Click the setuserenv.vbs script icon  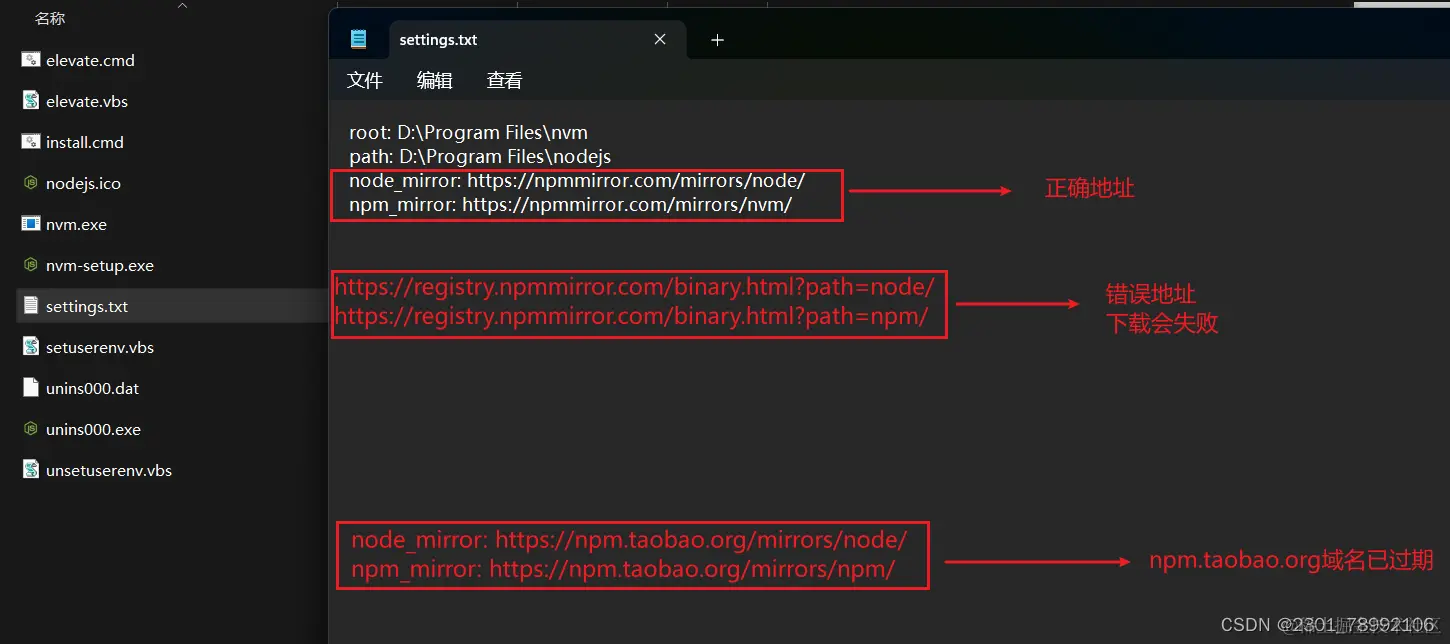pos(30,347)
